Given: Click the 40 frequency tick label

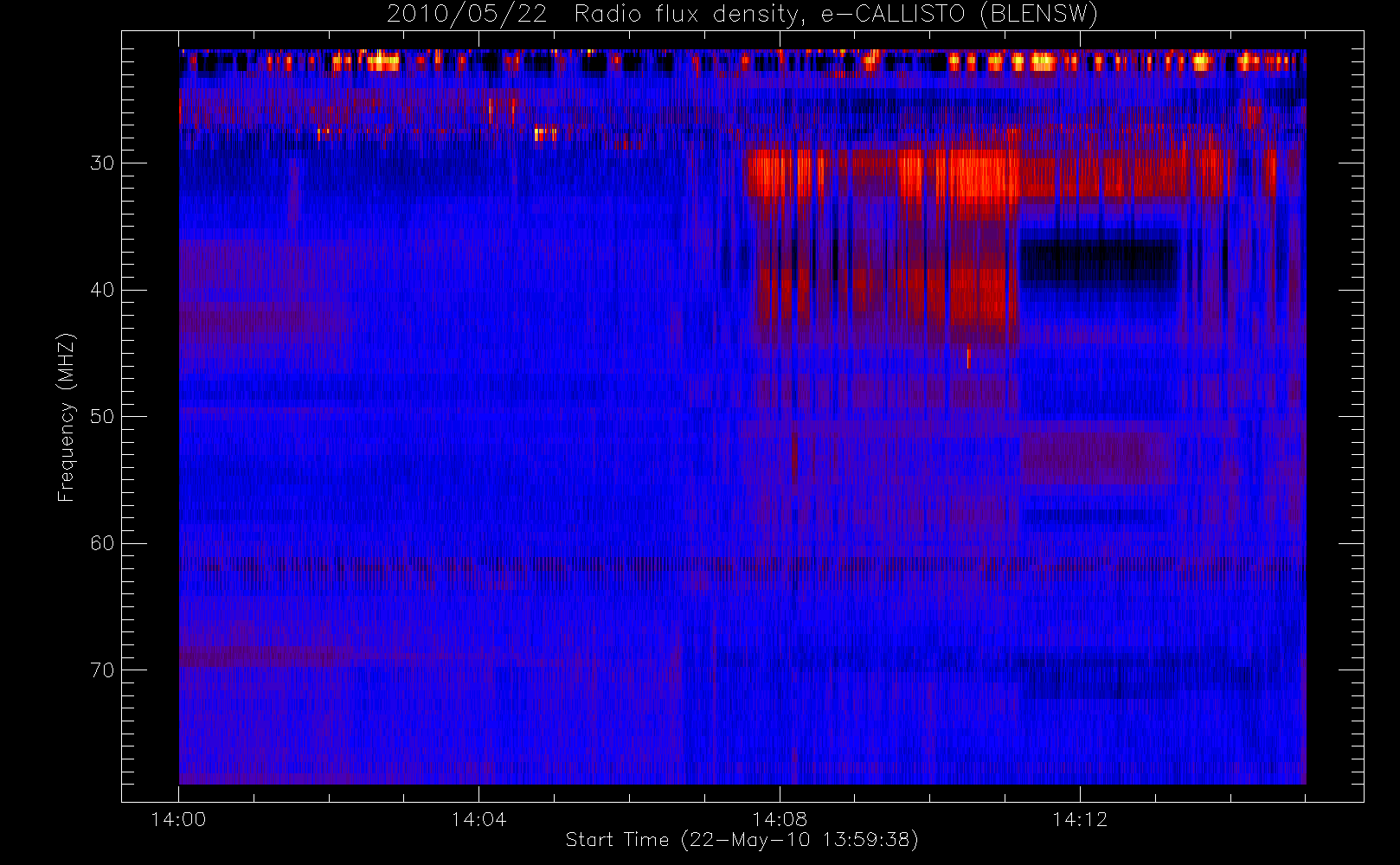Looking at the screenshot, I should (x=102, y=290).
